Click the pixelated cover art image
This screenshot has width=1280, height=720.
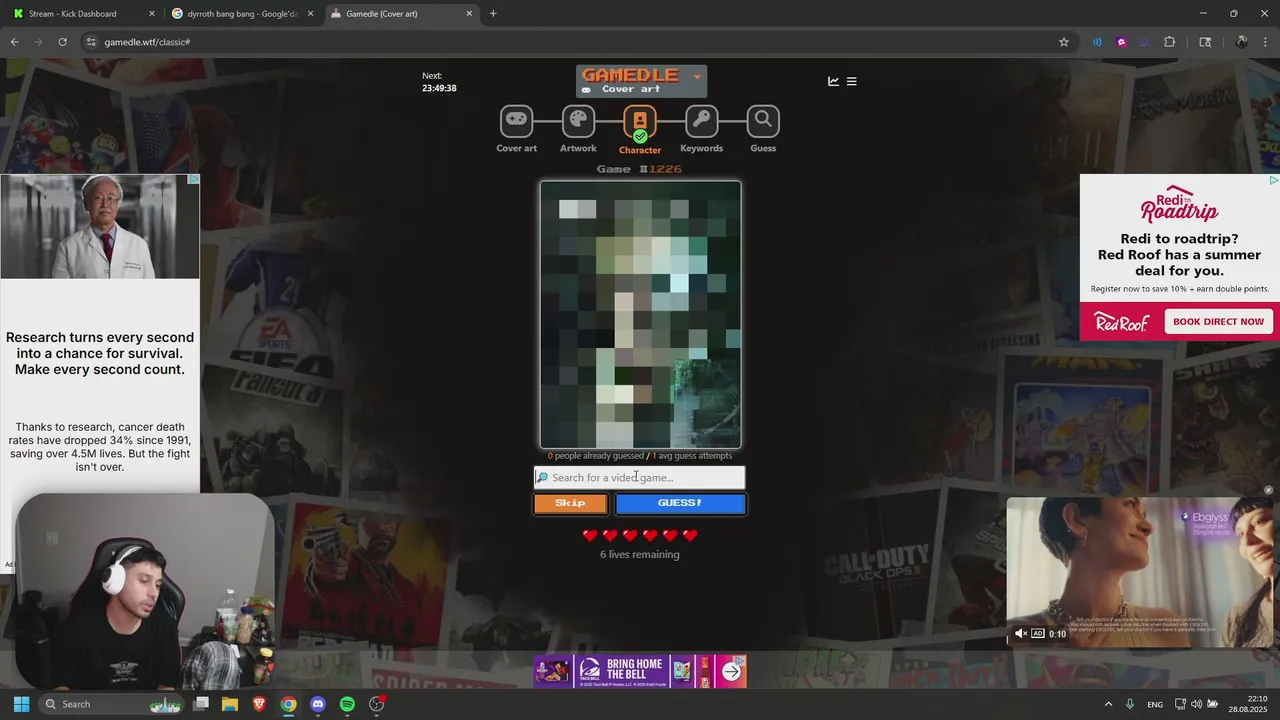(x=640, y=314)
